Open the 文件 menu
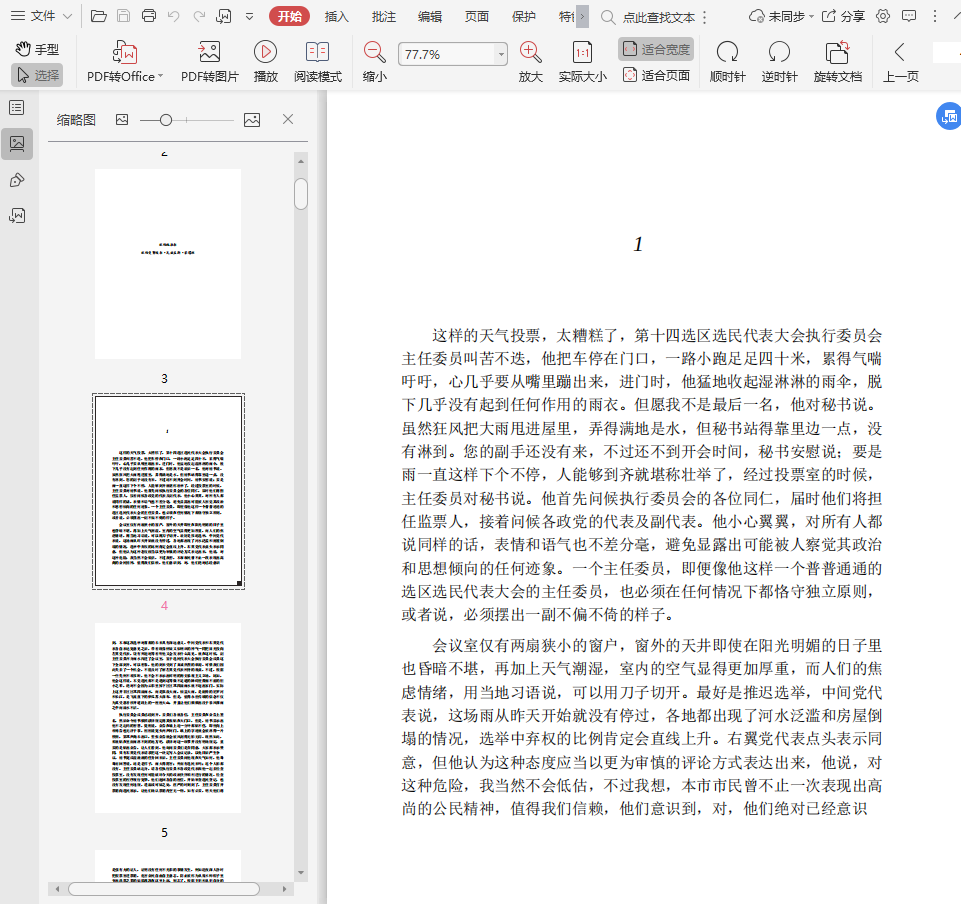Viewport: 961px width, 904px height. coord(42,17)
